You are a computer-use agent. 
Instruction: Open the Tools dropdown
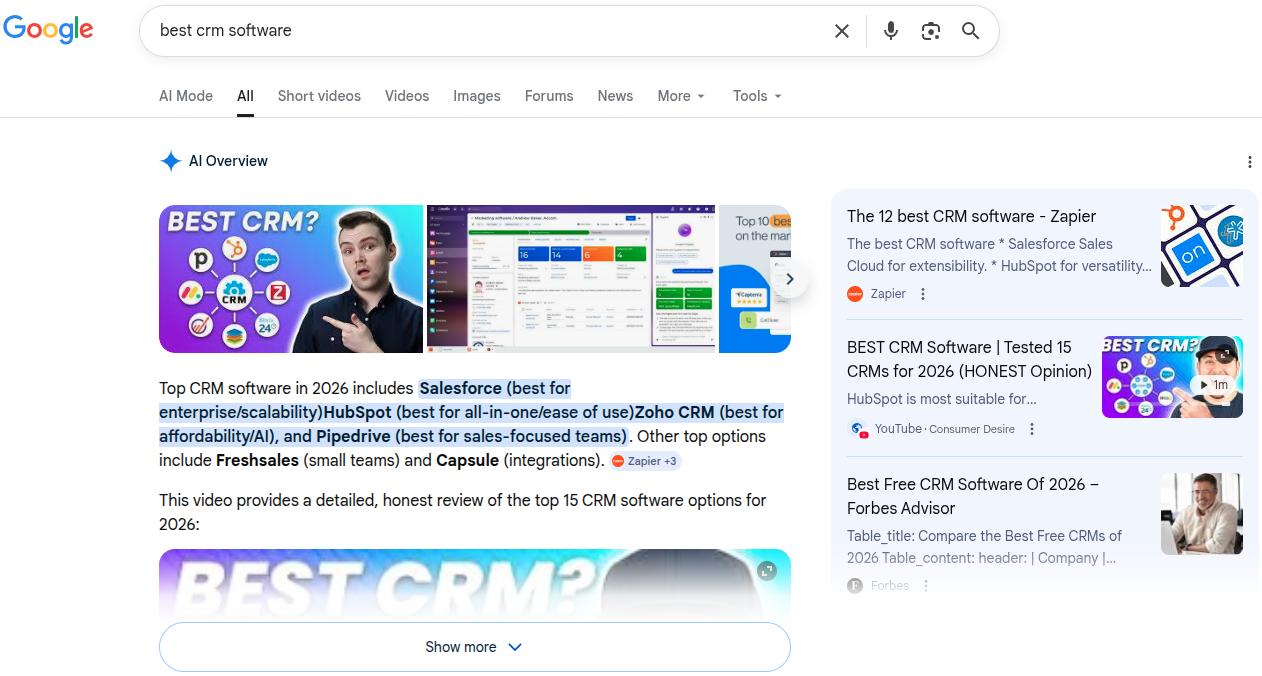click(757, 96)
